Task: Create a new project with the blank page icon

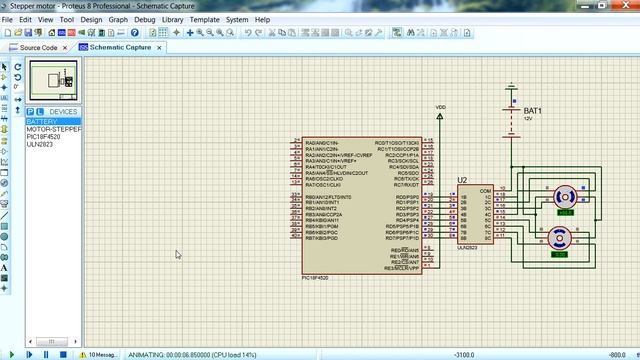Action: [x=8, y=33]
